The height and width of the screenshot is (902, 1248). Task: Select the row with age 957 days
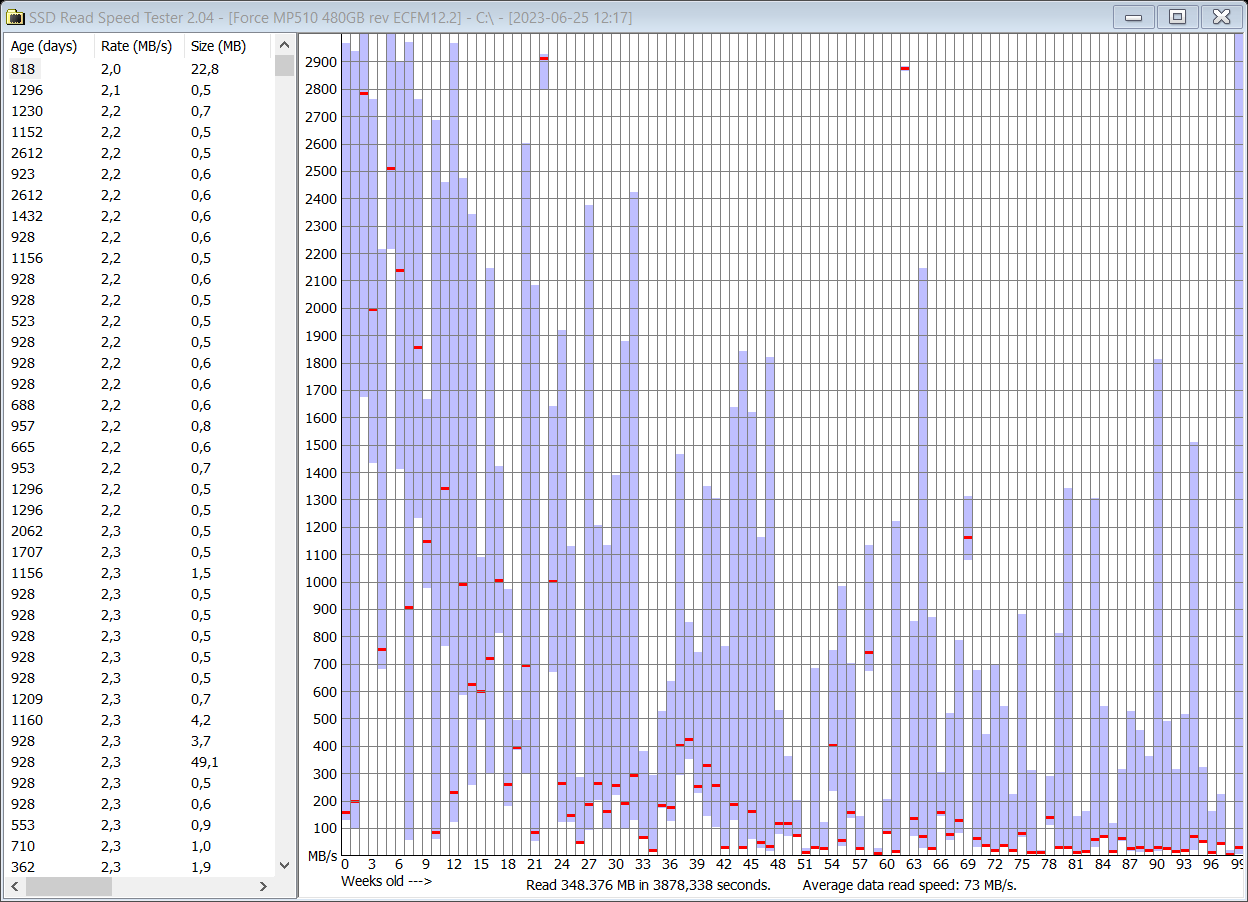click(x=140, y=426)
